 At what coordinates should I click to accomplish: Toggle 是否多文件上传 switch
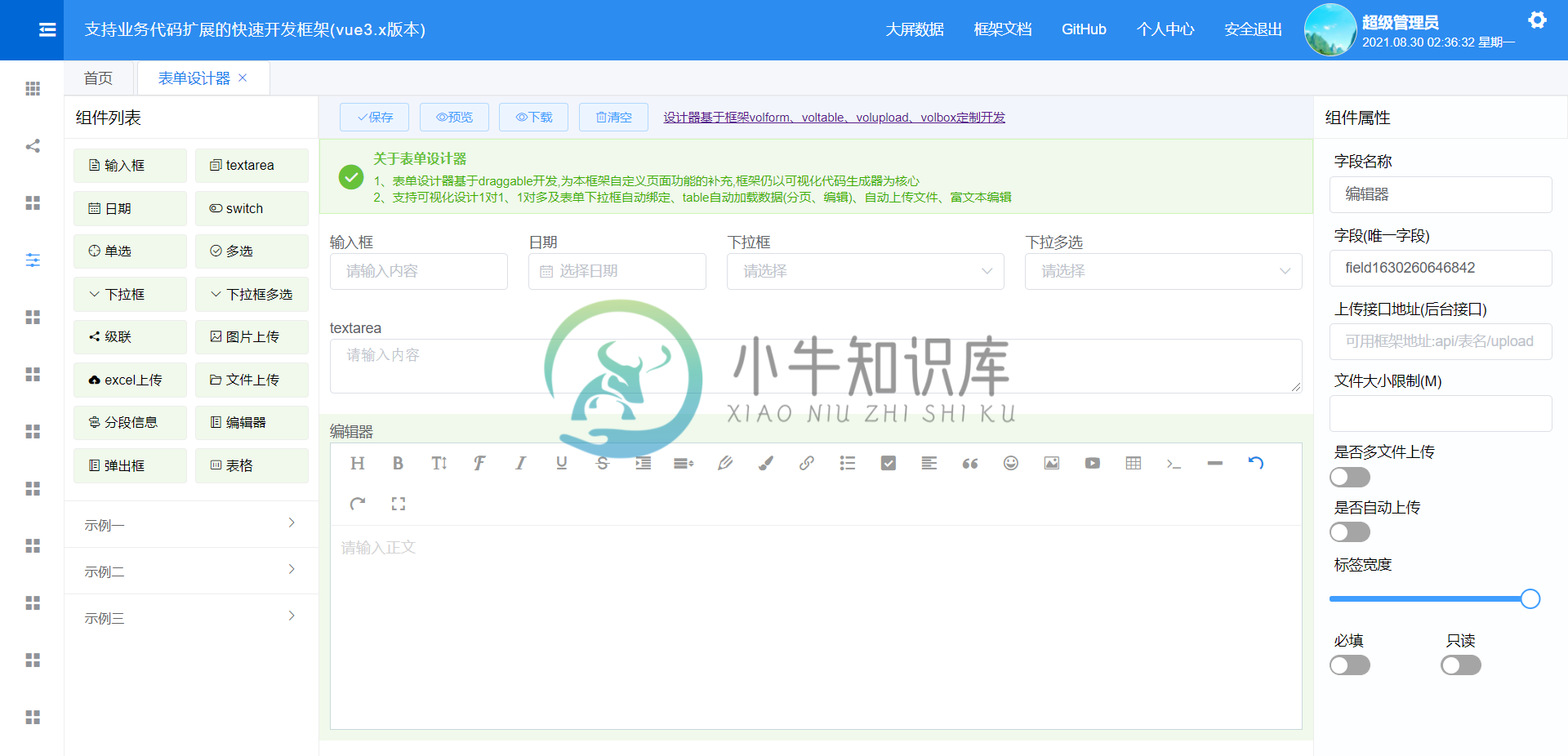pyautogui.click(x=1350, y=477)
